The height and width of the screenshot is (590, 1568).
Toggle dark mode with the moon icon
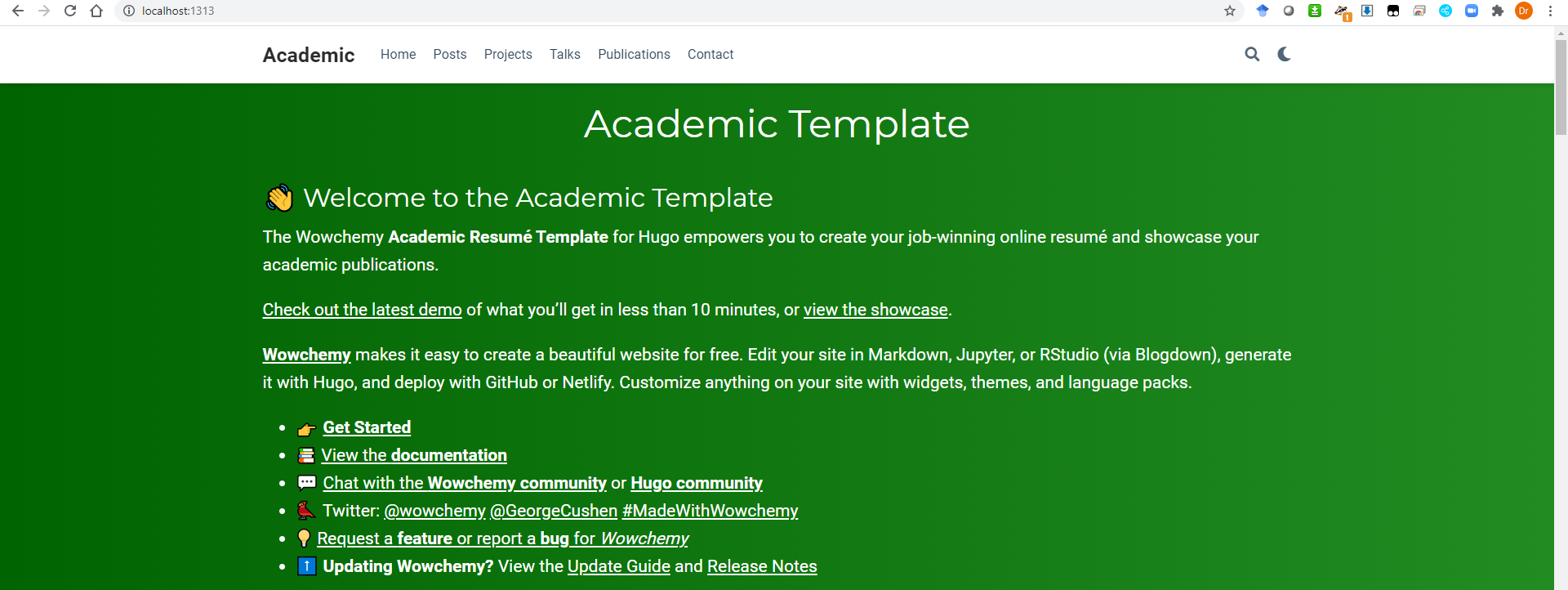1284,54
